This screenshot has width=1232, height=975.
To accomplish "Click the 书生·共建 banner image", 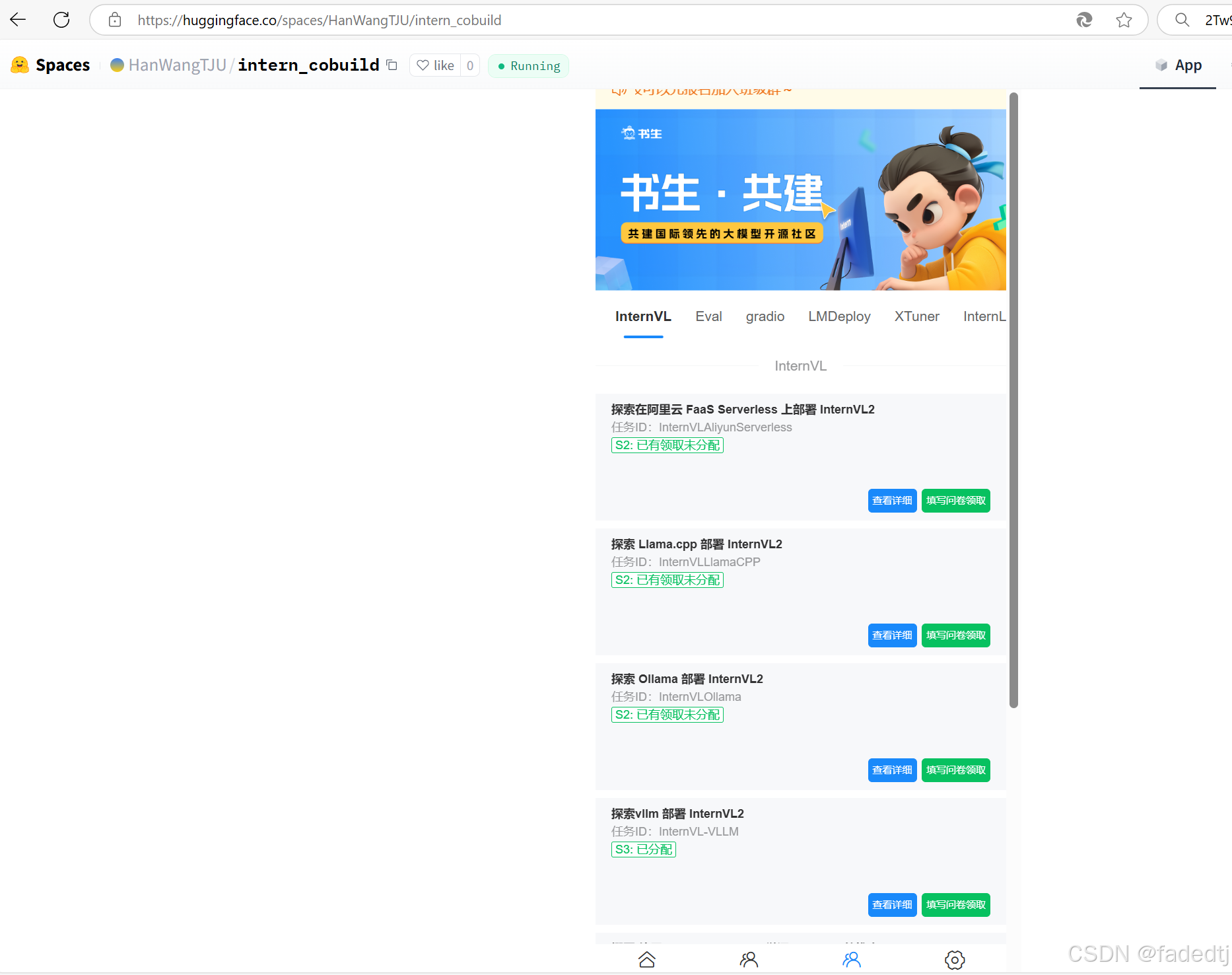I will [x=800, y=199].
